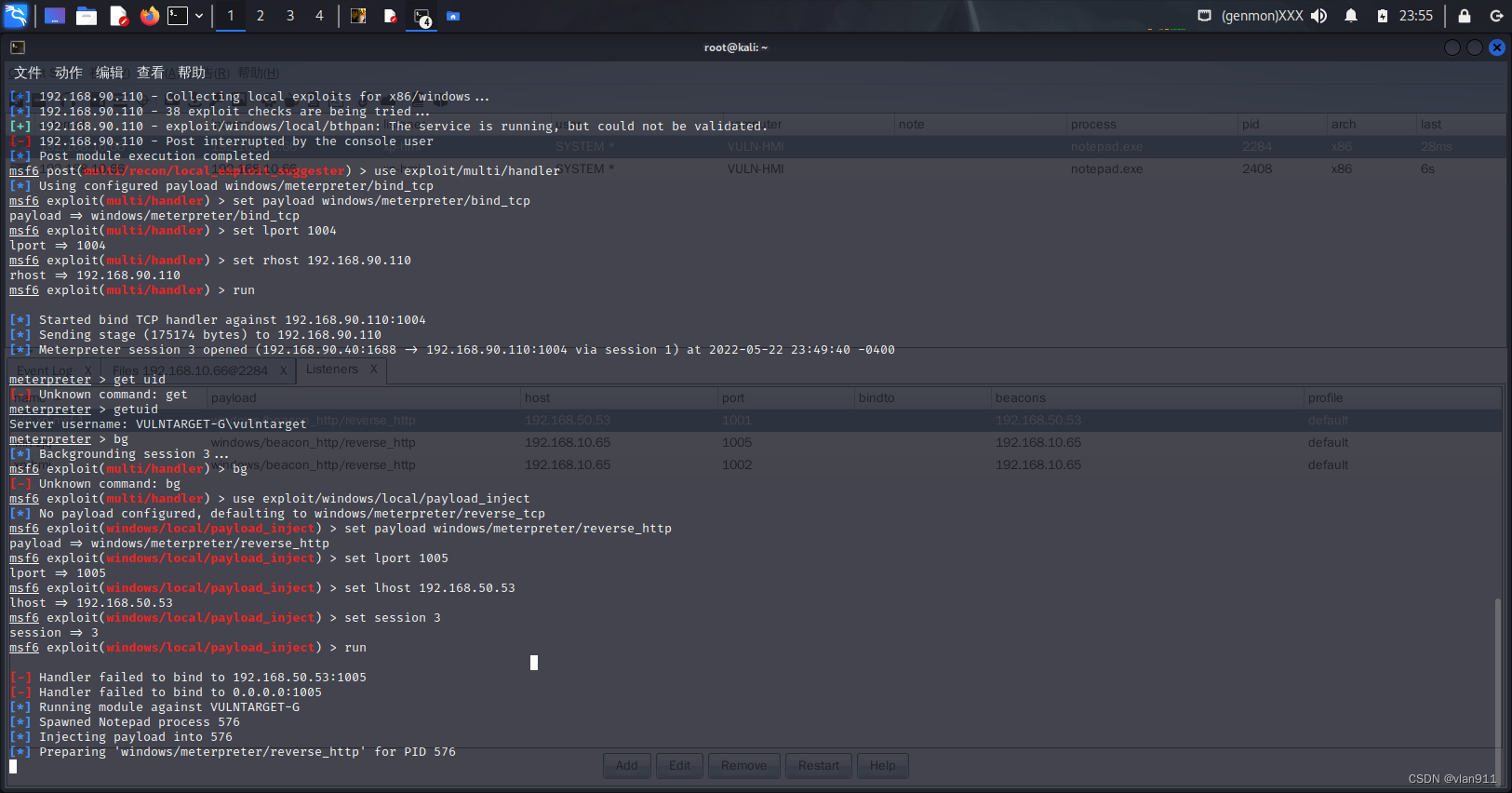Open the 文件 menu in the terminal

click(x=28, y=73)
